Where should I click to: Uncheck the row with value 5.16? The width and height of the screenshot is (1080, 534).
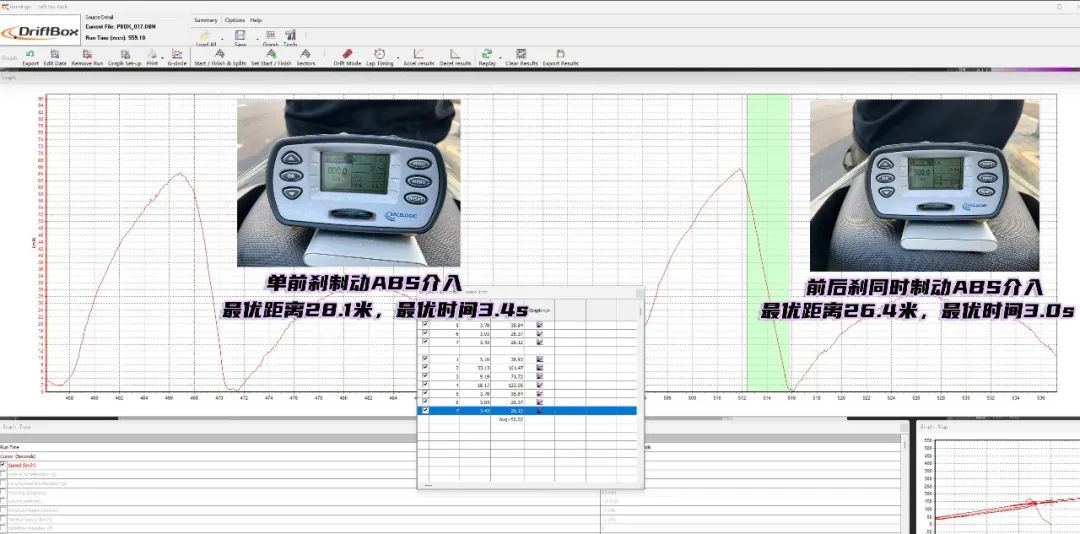(x=425, y=359)
